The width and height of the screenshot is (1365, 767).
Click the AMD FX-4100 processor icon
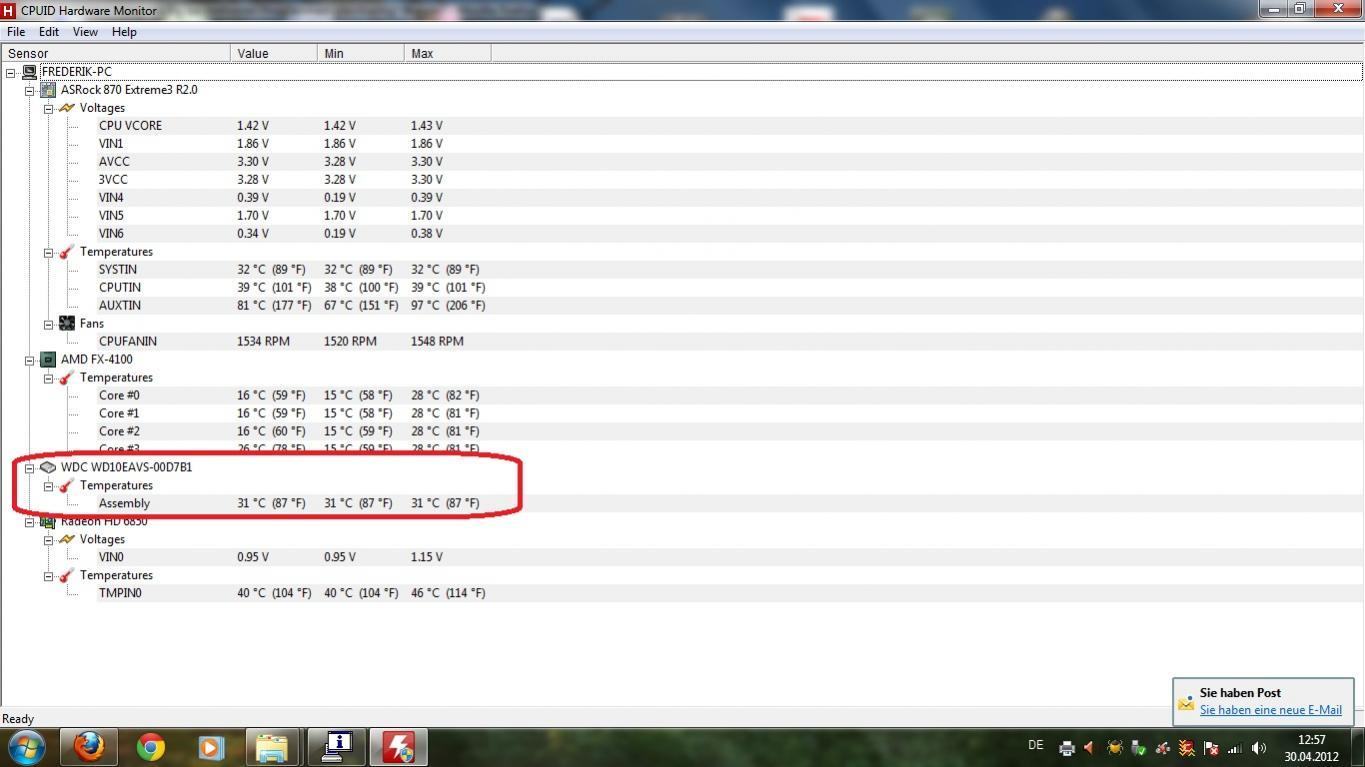(x=48, y=360)
